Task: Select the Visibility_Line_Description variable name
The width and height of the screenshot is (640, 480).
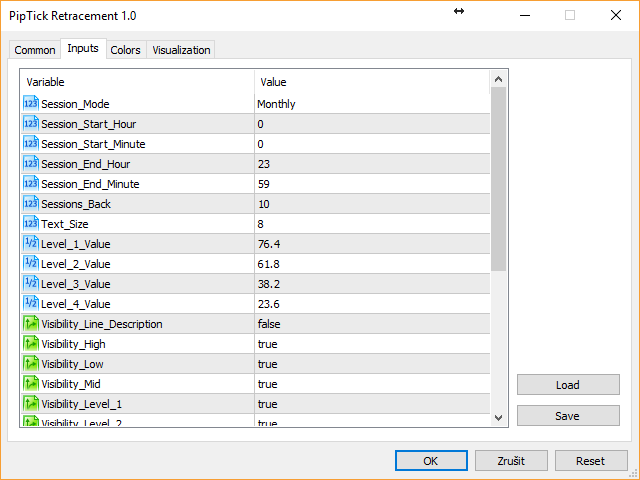Action: pyautogui.click(x=102, y=324)
